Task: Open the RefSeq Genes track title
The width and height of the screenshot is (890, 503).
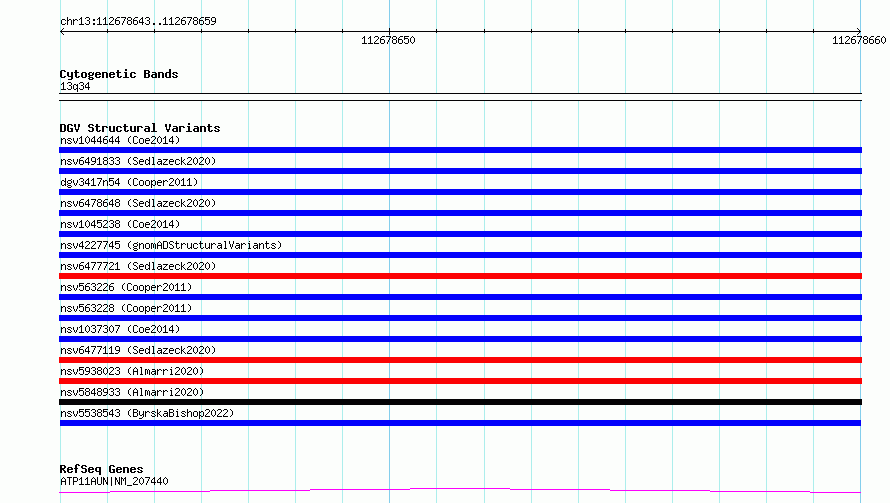Action: (x=101, y=469)
